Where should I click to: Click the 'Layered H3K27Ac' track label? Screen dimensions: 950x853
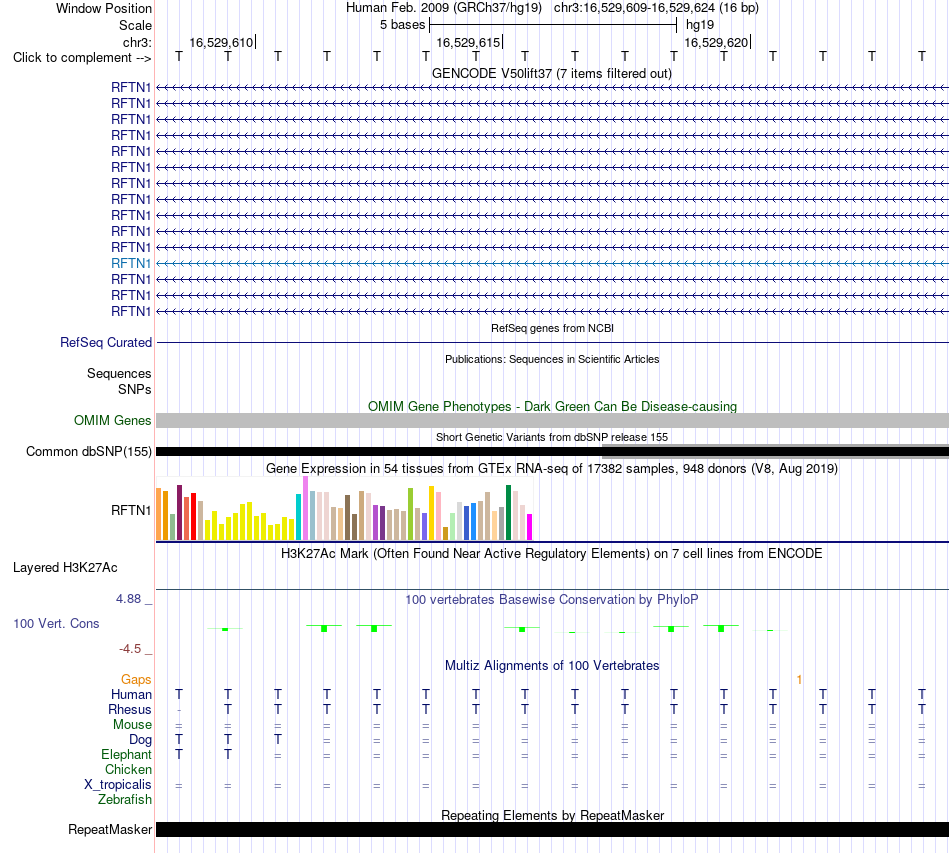pos(65,568)
